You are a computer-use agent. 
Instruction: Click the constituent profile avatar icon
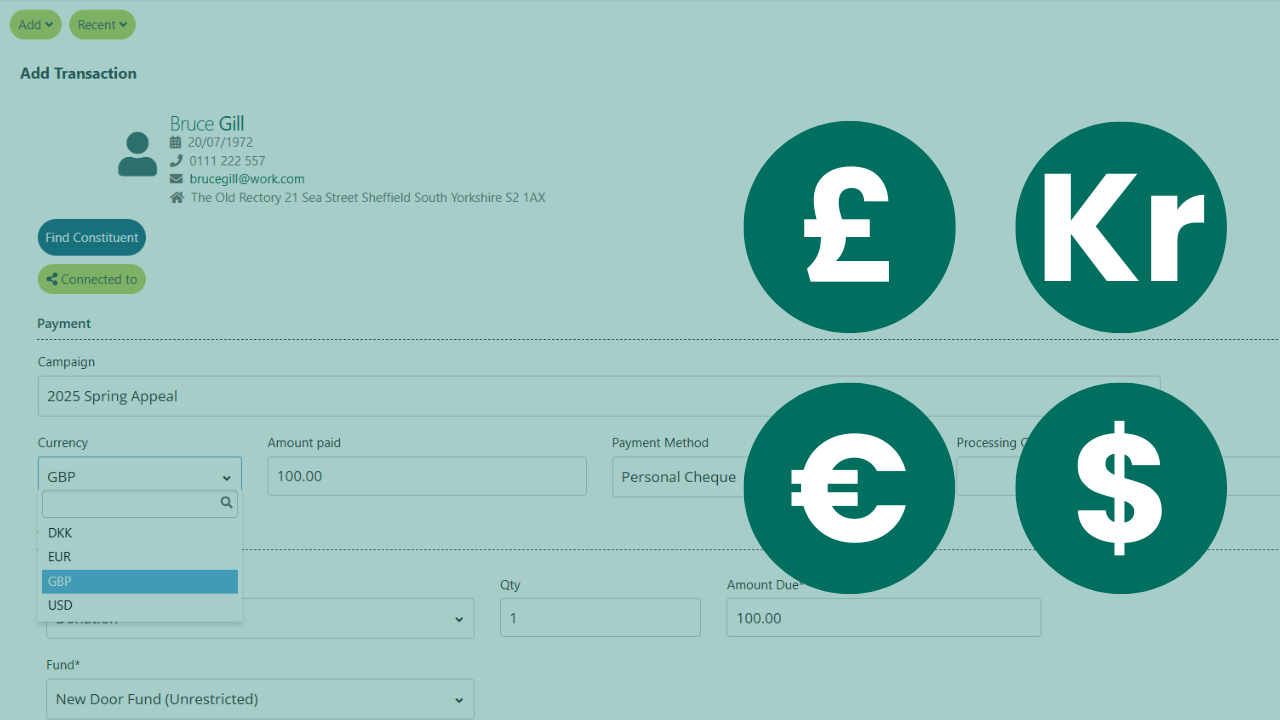coord(137,155)
